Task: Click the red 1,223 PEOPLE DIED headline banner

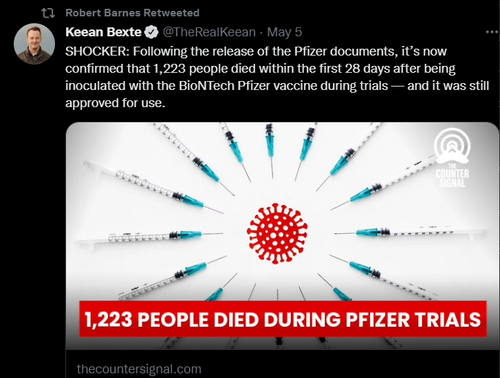Action: click(283, 319)
